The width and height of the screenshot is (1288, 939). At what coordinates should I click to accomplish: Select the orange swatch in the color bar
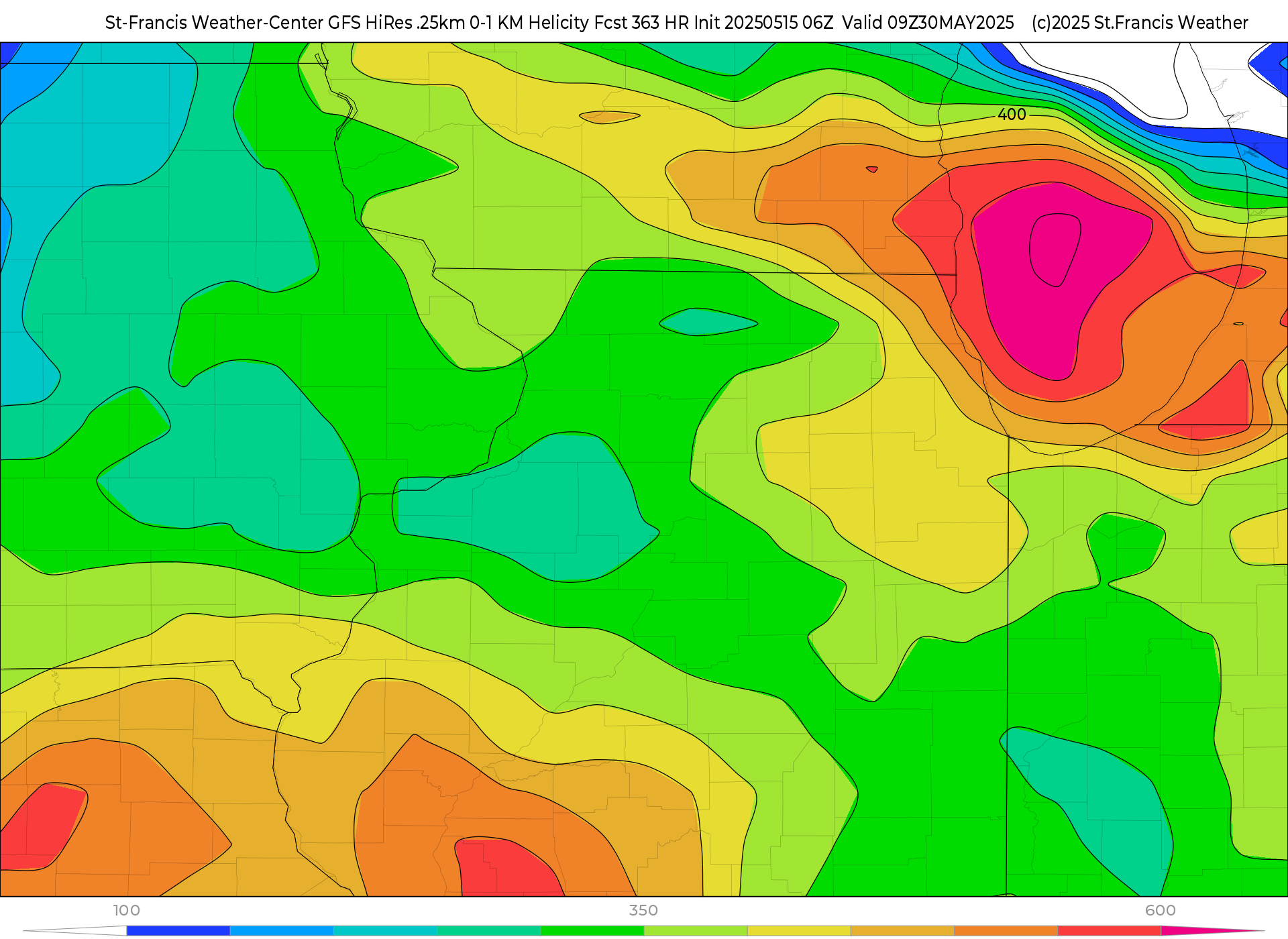coord(1006,931)
